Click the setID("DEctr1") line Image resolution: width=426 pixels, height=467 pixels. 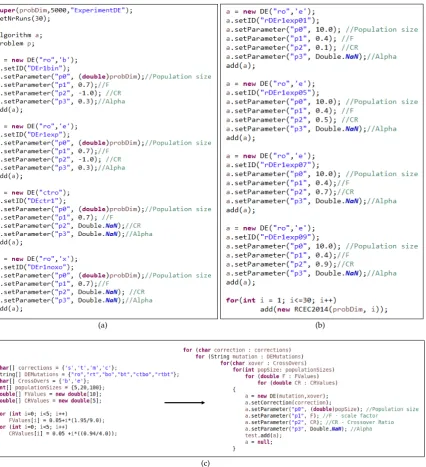(33, 201)
